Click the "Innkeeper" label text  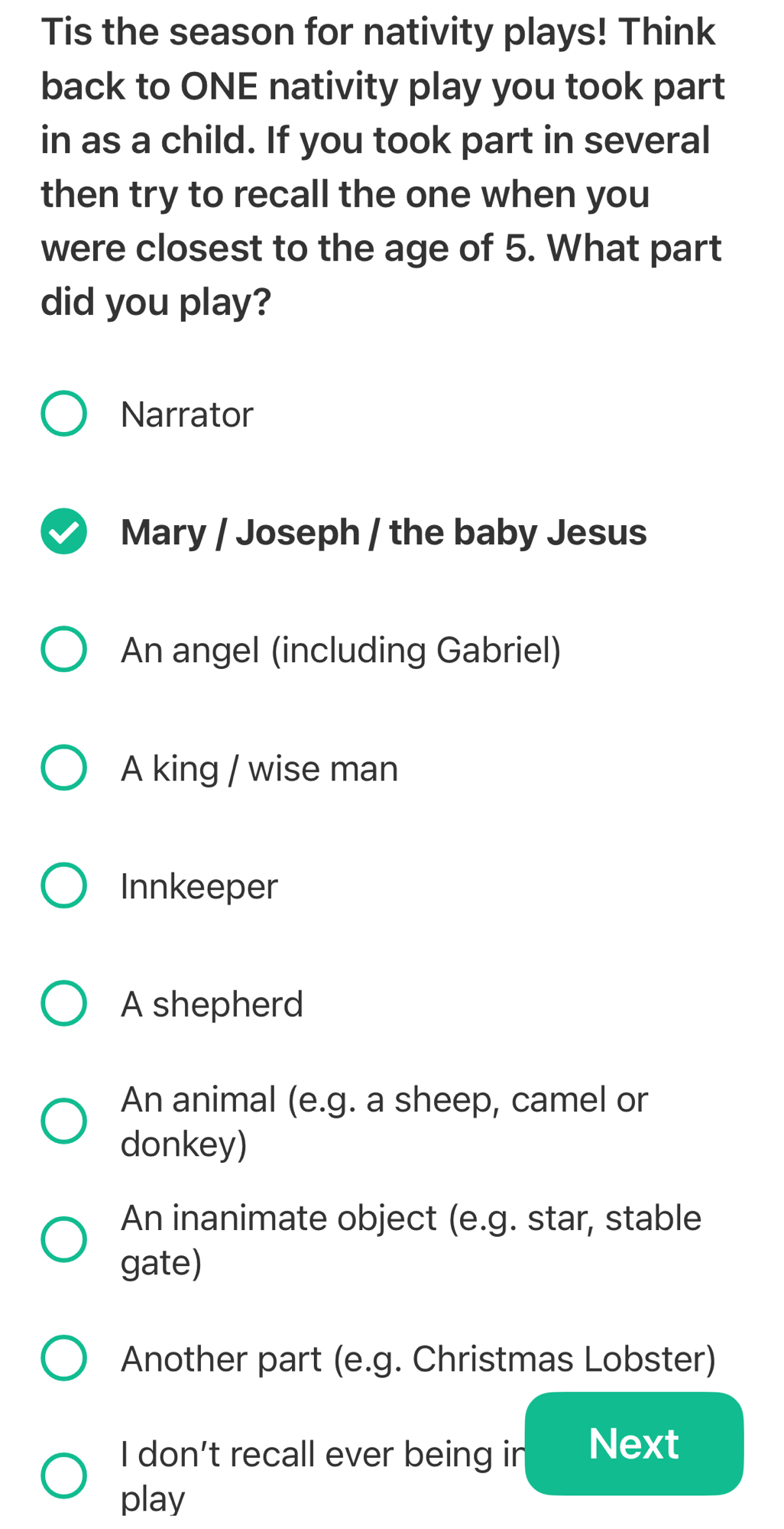(199, 887)
